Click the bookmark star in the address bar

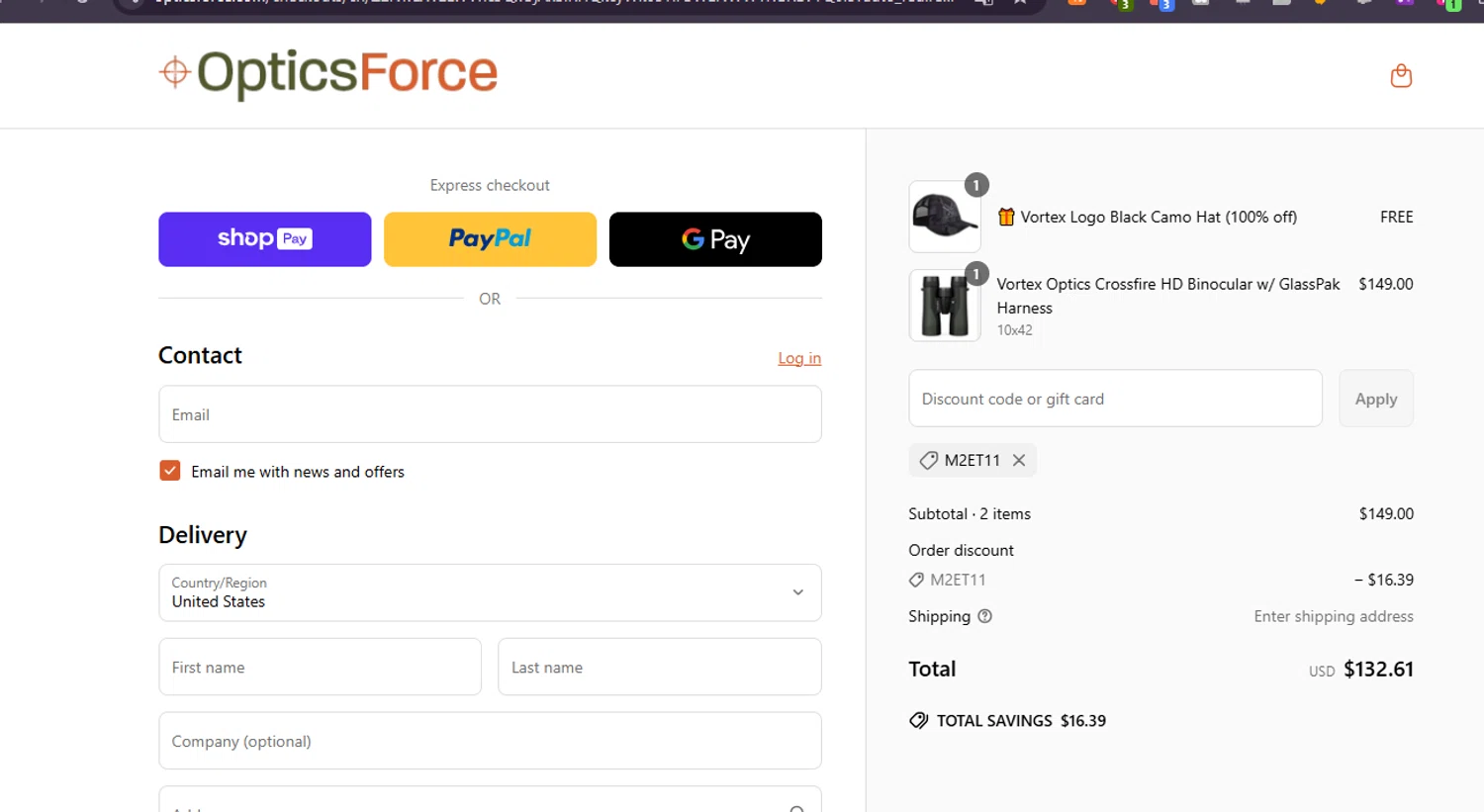point(1019,3)
